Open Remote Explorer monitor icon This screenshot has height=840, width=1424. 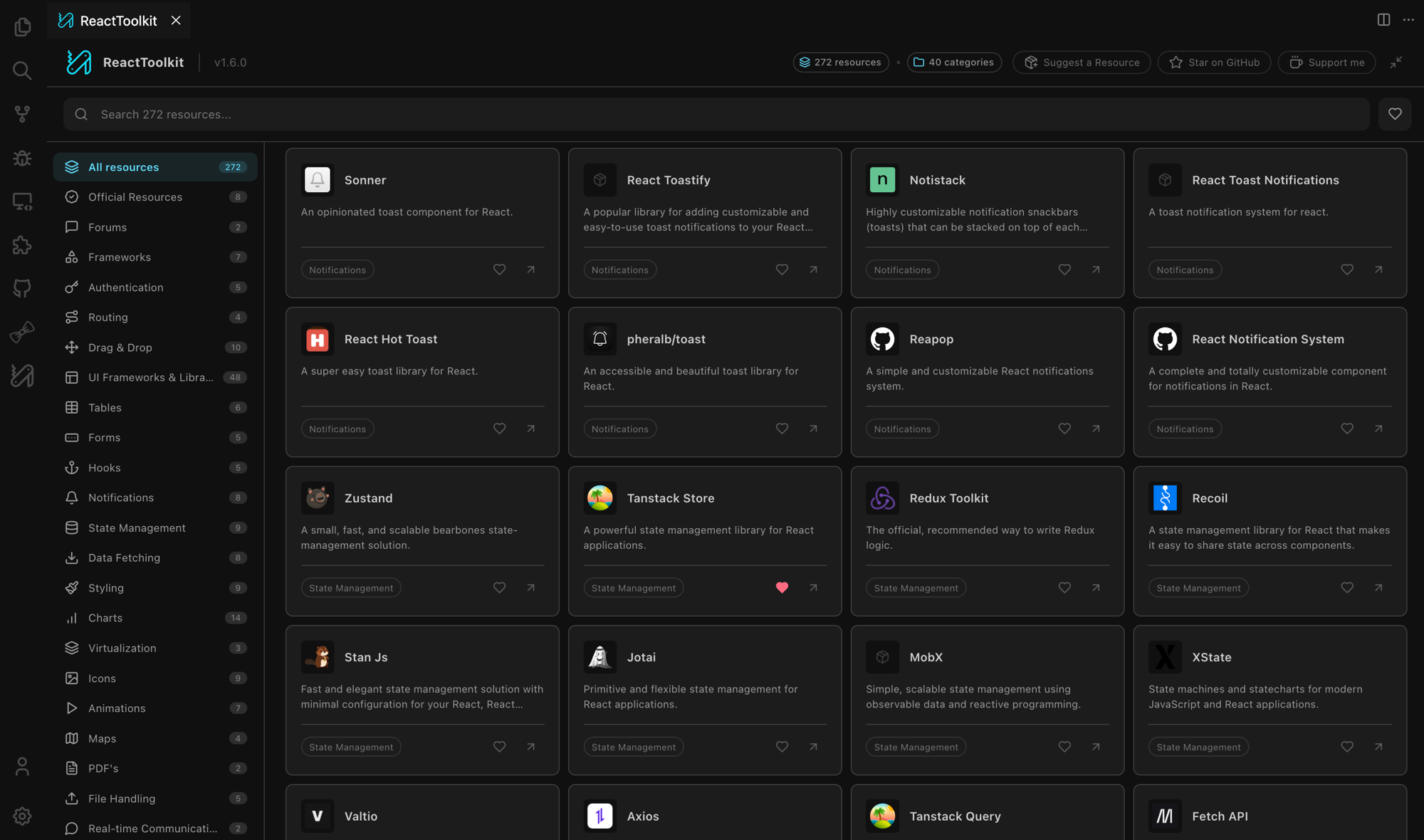(x=22, y=201)
